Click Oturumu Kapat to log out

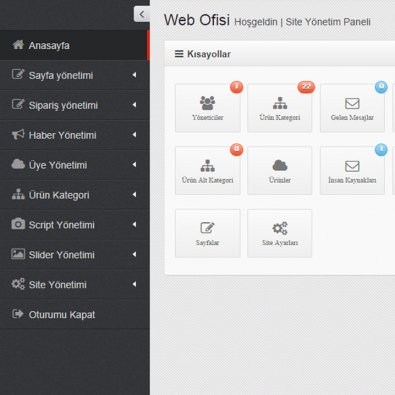[x=75, y=314]
